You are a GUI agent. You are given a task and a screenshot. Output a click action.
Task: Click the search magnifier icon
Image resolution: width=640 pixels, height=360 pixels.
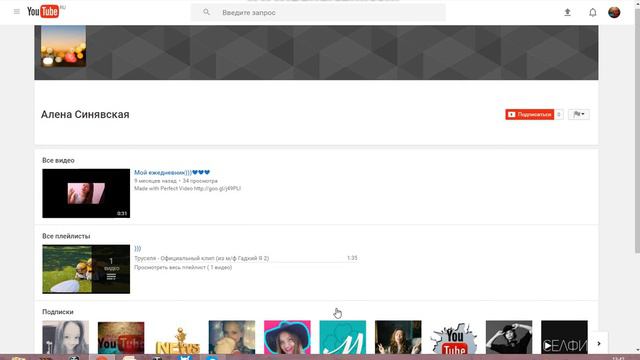coord(207,12)
